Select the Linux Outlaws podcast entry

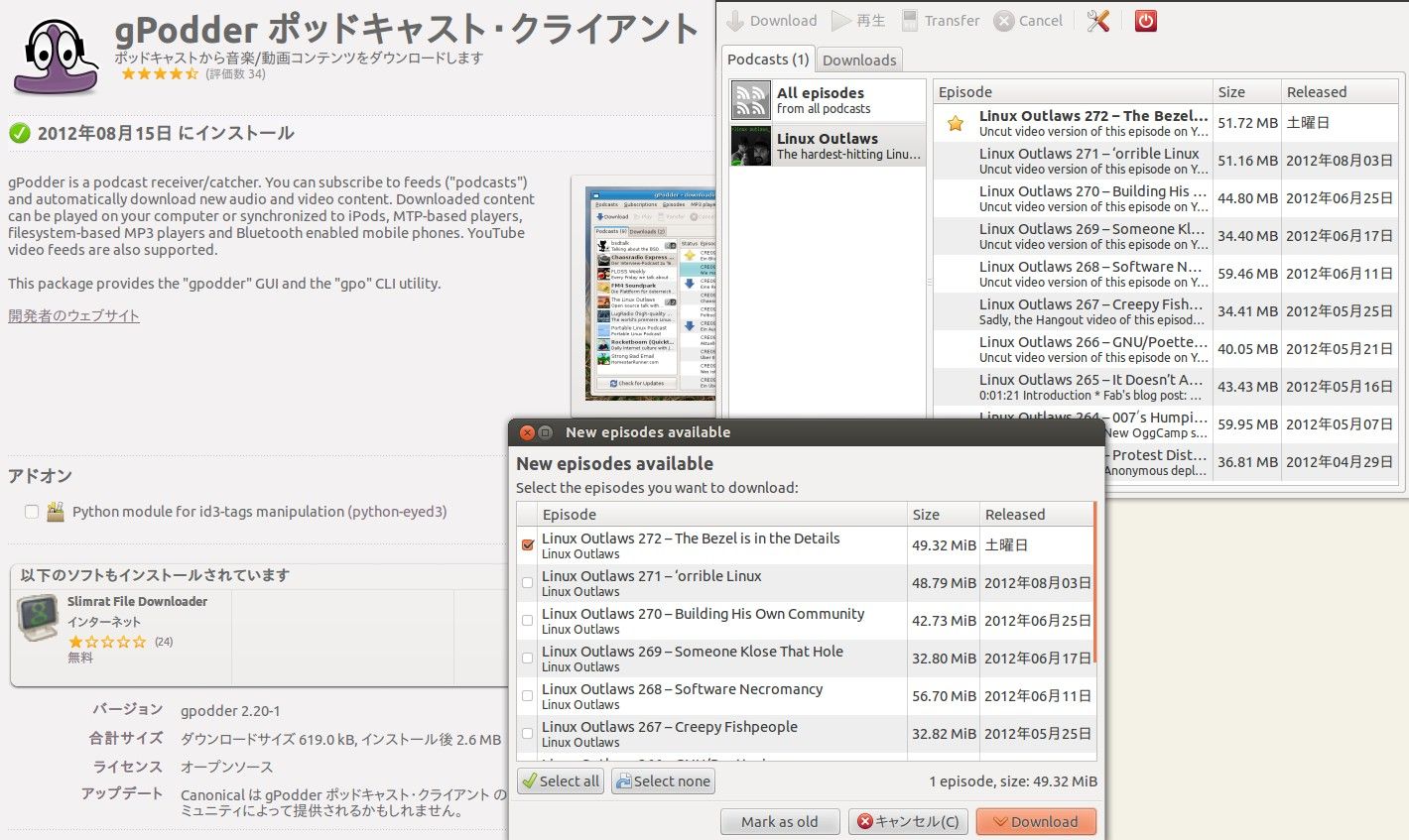[828, 146]
